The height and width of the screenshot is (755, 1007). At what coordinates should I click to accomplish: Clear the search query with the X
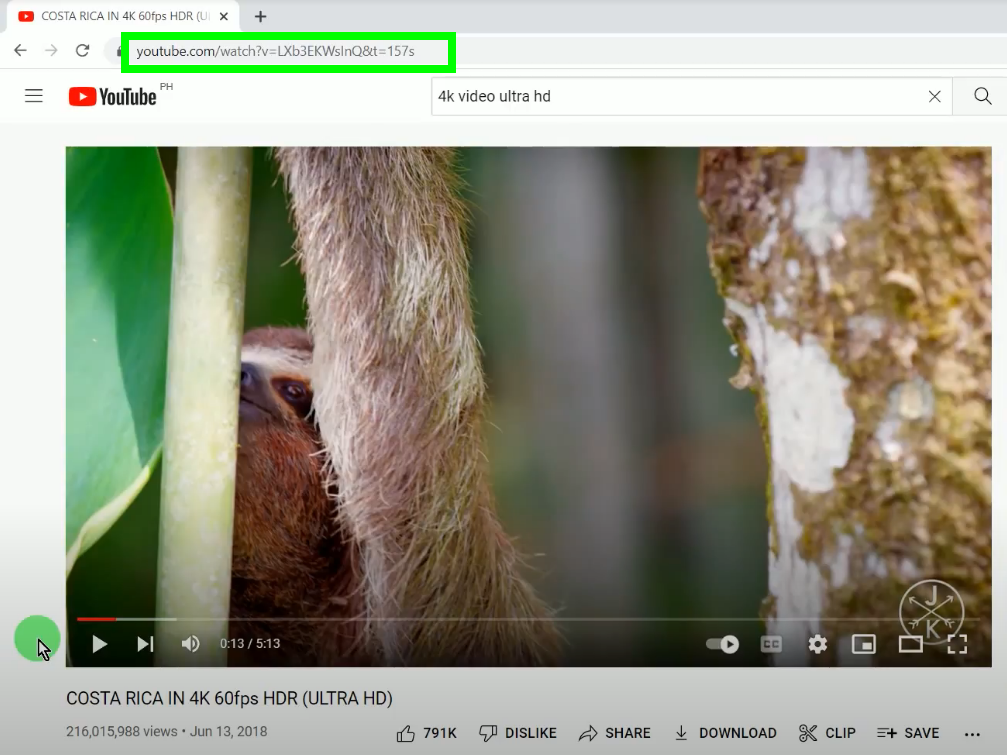point(934,96)
